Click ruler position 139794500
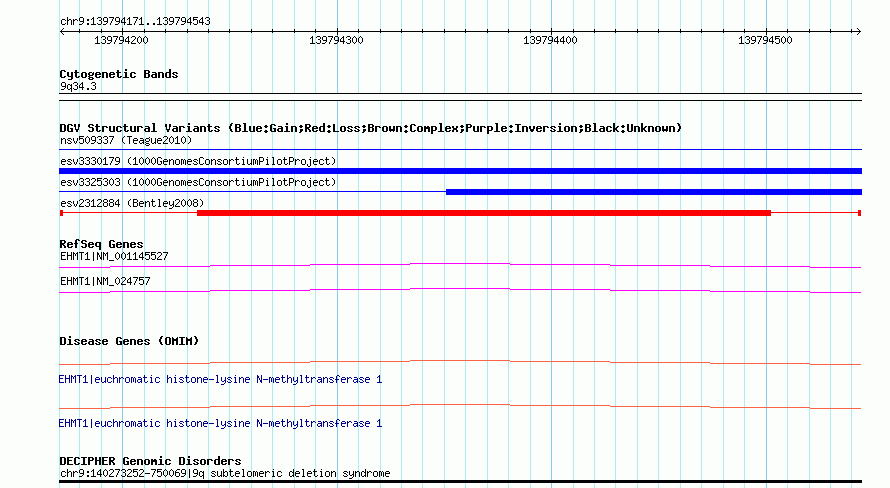This screenshot has width=890, height=488. pyautogui.click(x=765, y=40)
